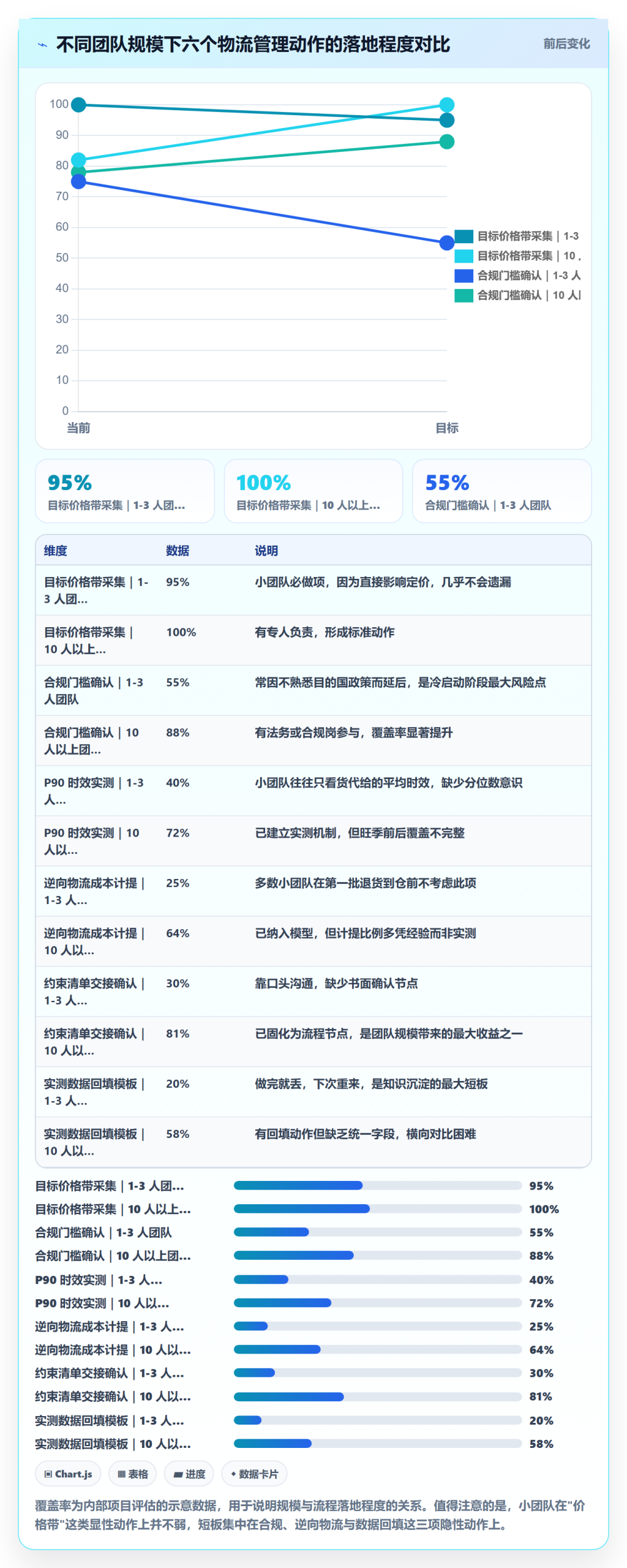This screenshot has width=627, height=1568.
Task: Toggle the light cyan 目标价格带采集 10 legend swatch
Action: click(x=464, y=255)
